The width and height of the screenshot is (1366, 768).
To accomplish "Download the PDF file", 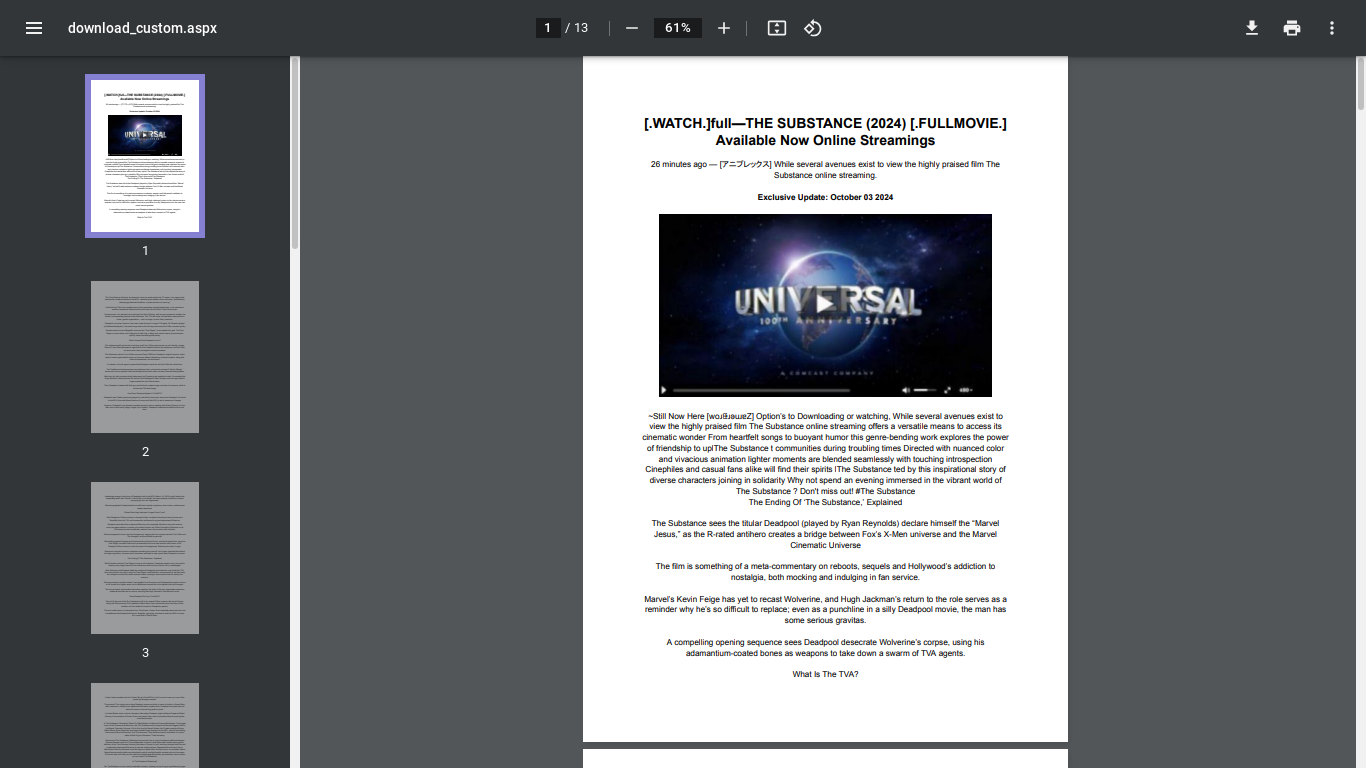I will 1252,28.
